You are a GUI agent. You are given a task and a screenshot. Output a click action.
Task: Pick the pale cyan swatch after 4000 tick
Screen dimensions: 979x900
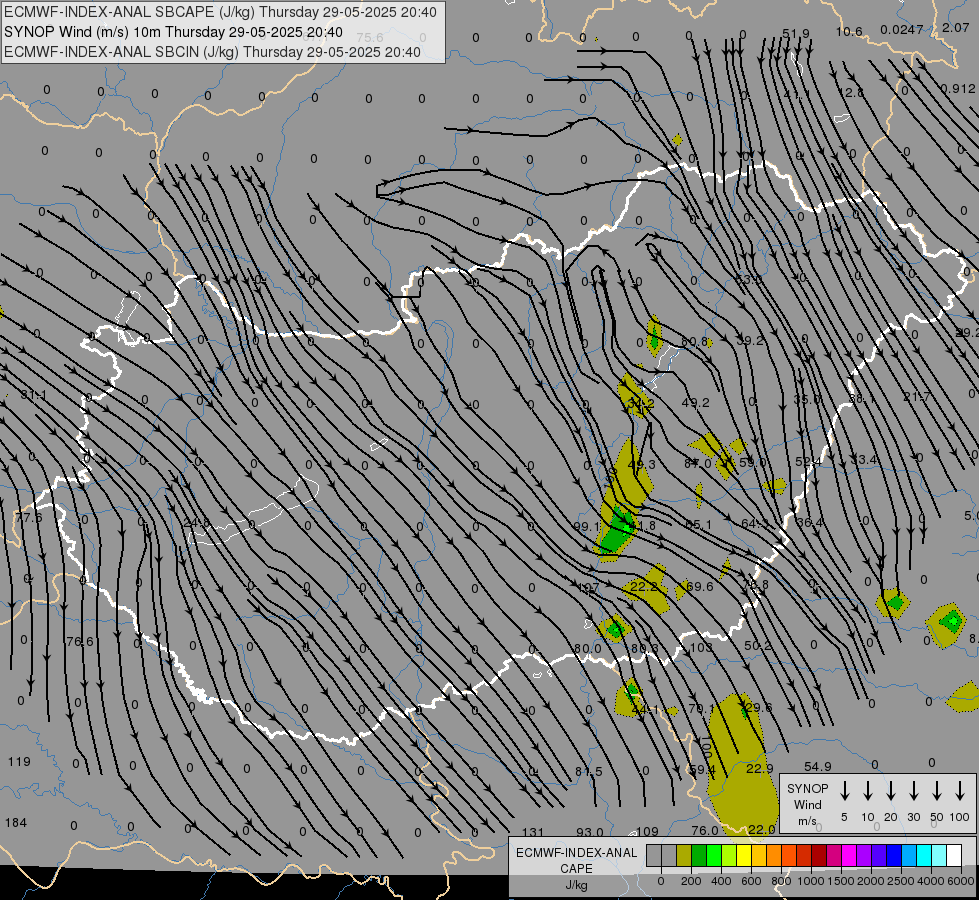point(939,855)
